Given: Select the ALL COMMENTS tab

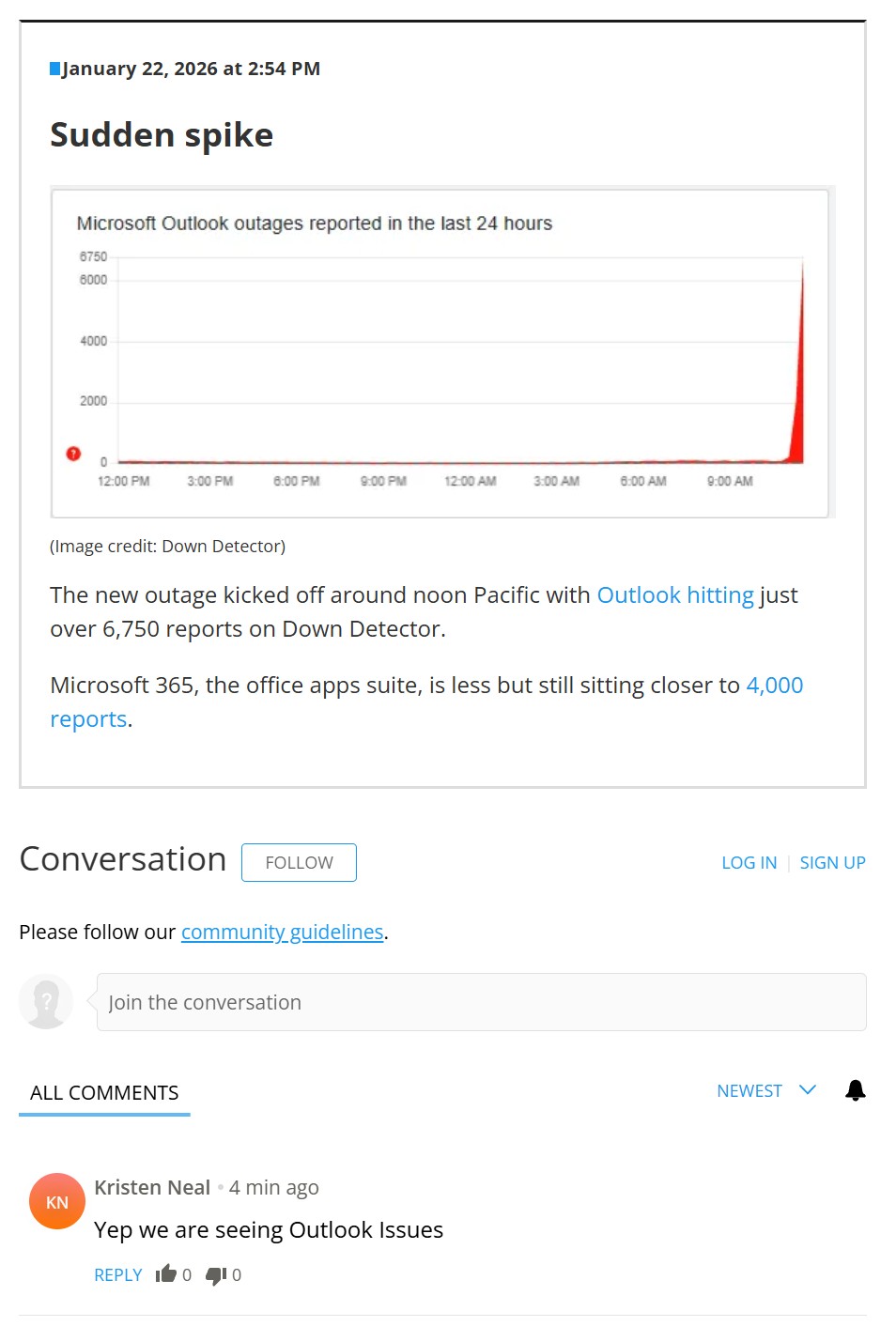Looking at the screenshot, I should [x=104, y=1092].
